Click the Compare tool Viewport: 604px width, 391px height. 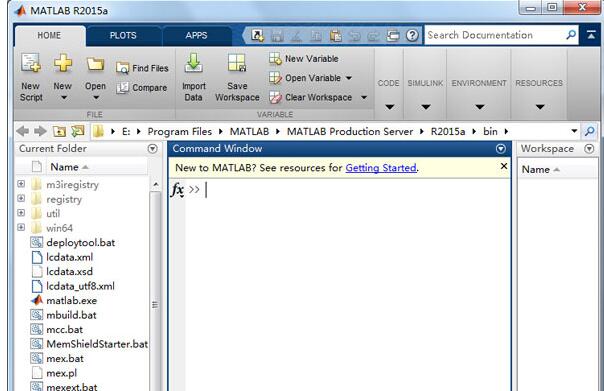click(142, 88)
